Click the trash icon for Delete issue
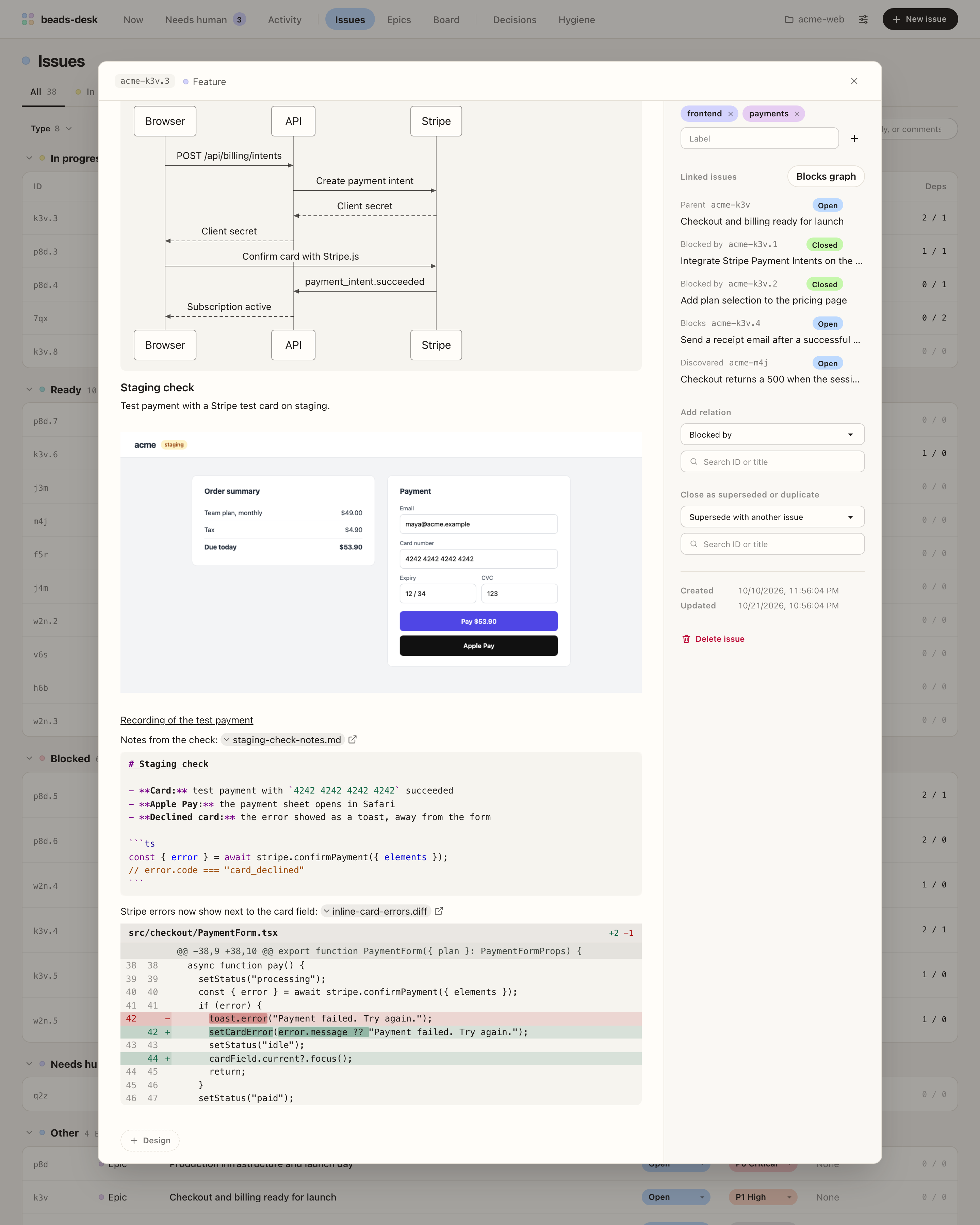This screenshot has height=1225, width=980. pos(686,639)
